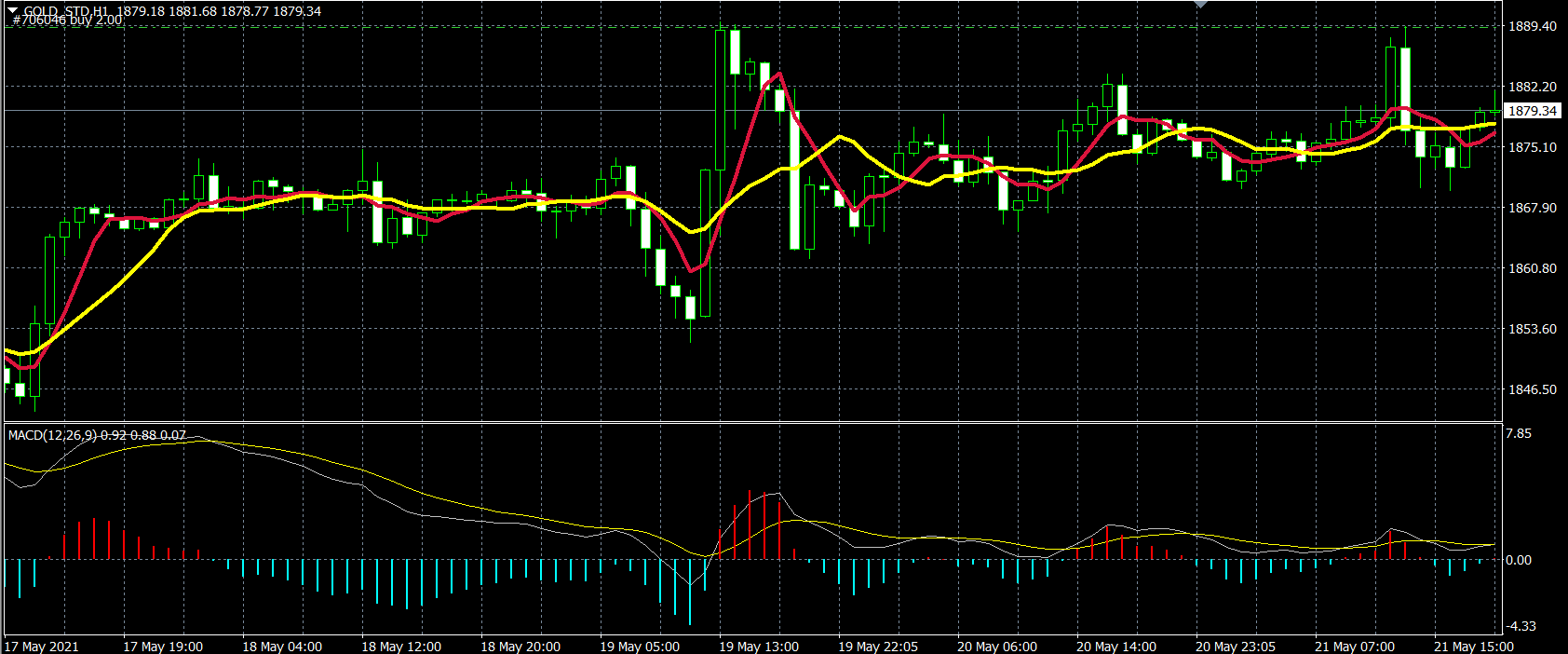Click the 18 May 20:00 time label
The image size is (1568, 654).
click(520, 646)
